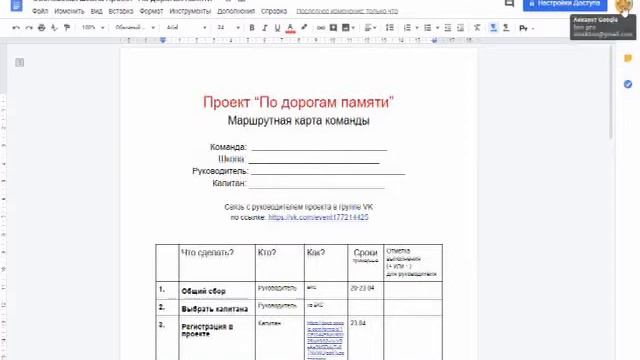This screenshot has width=640, height=360.
Task: Click the Регистрация в проекте cell
Action: tap(217, 338)
